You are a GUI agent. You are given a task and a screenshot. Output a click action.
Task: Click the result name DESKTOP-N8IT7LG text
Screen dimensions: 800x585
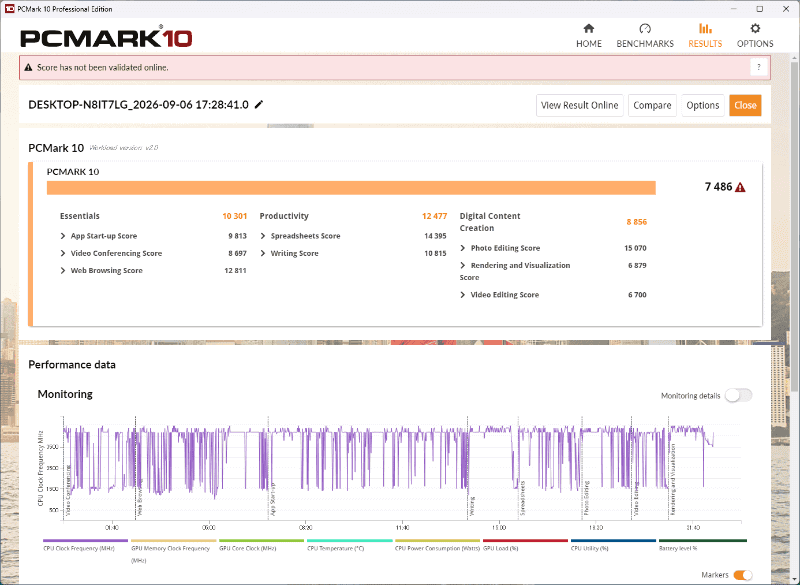pyautogui.click(x=138, y=105)
